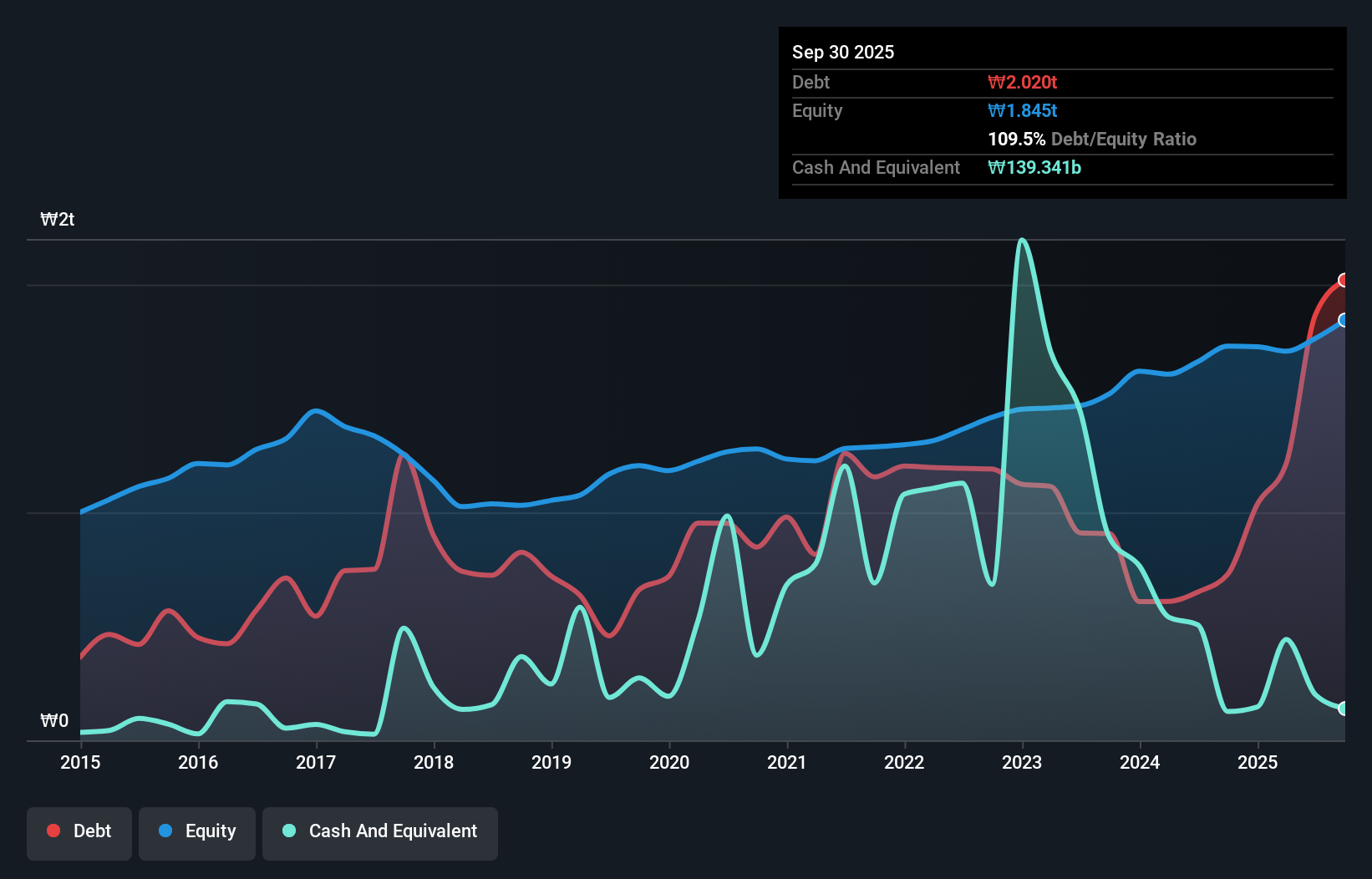This screenshot has height=879, width=1372.
Task: Toggle the Equity legend button
Action: pyautogui.click(x=197, y=833)
